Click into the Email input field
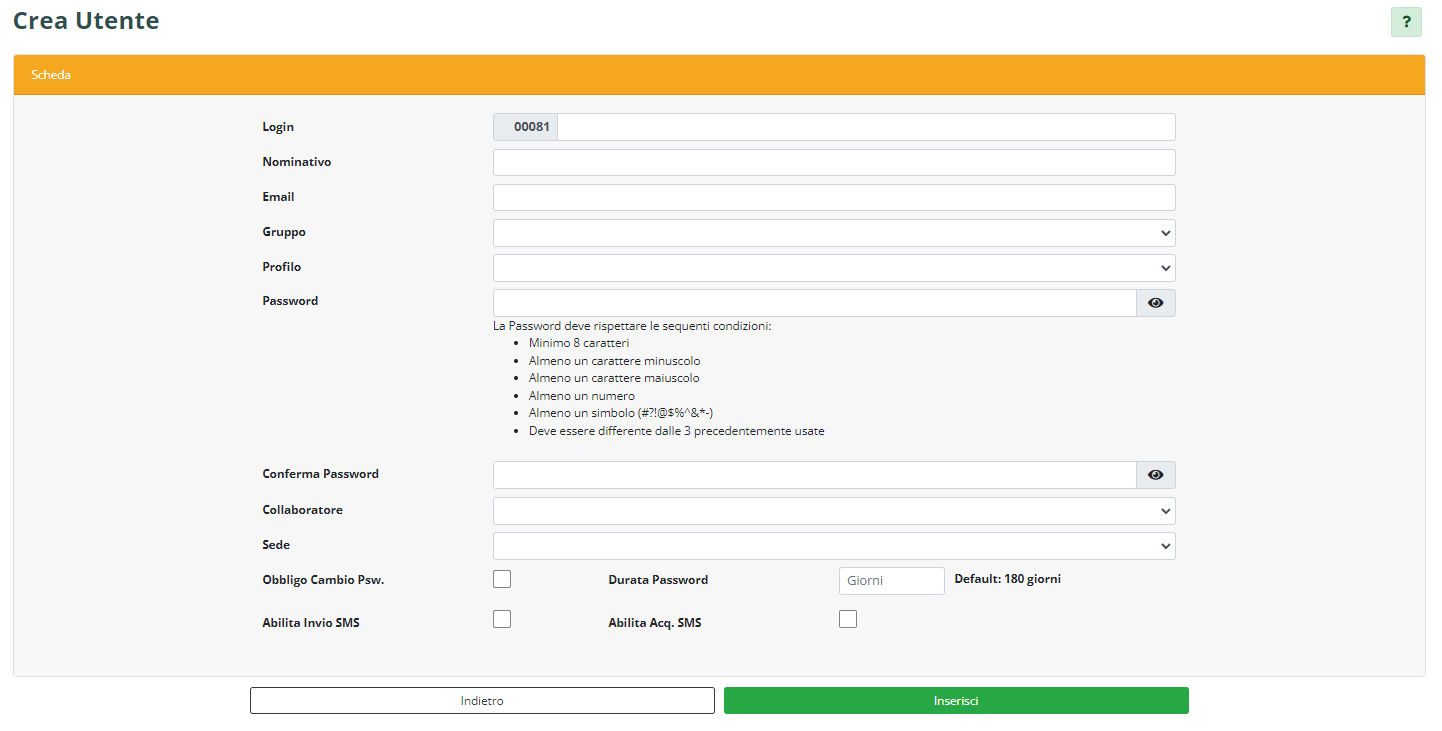Screen dimensions: 1442x731 click(833, 198)
